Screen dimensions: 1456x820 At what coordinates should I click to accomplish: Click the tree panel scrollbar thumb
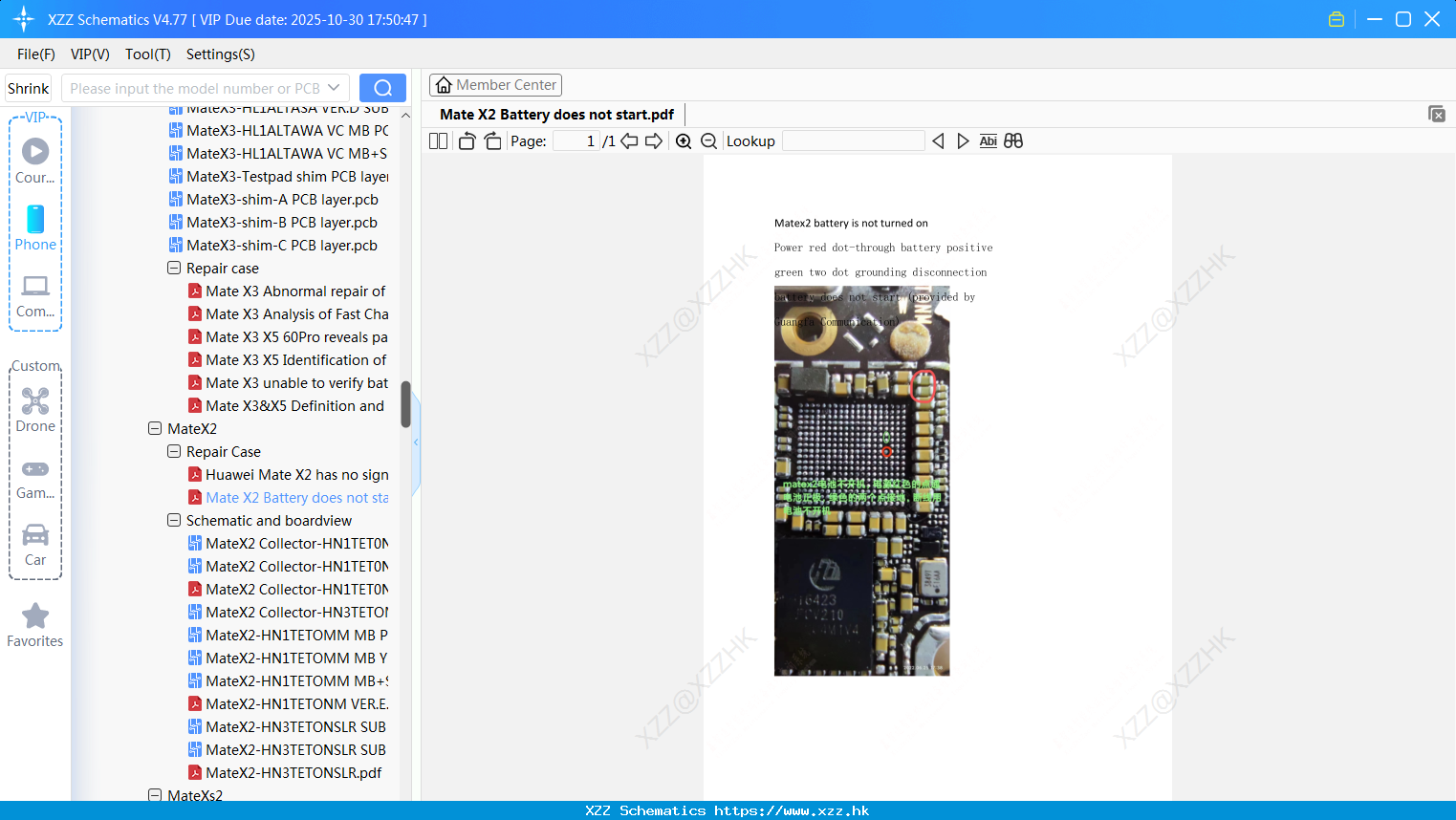(405, 404)
